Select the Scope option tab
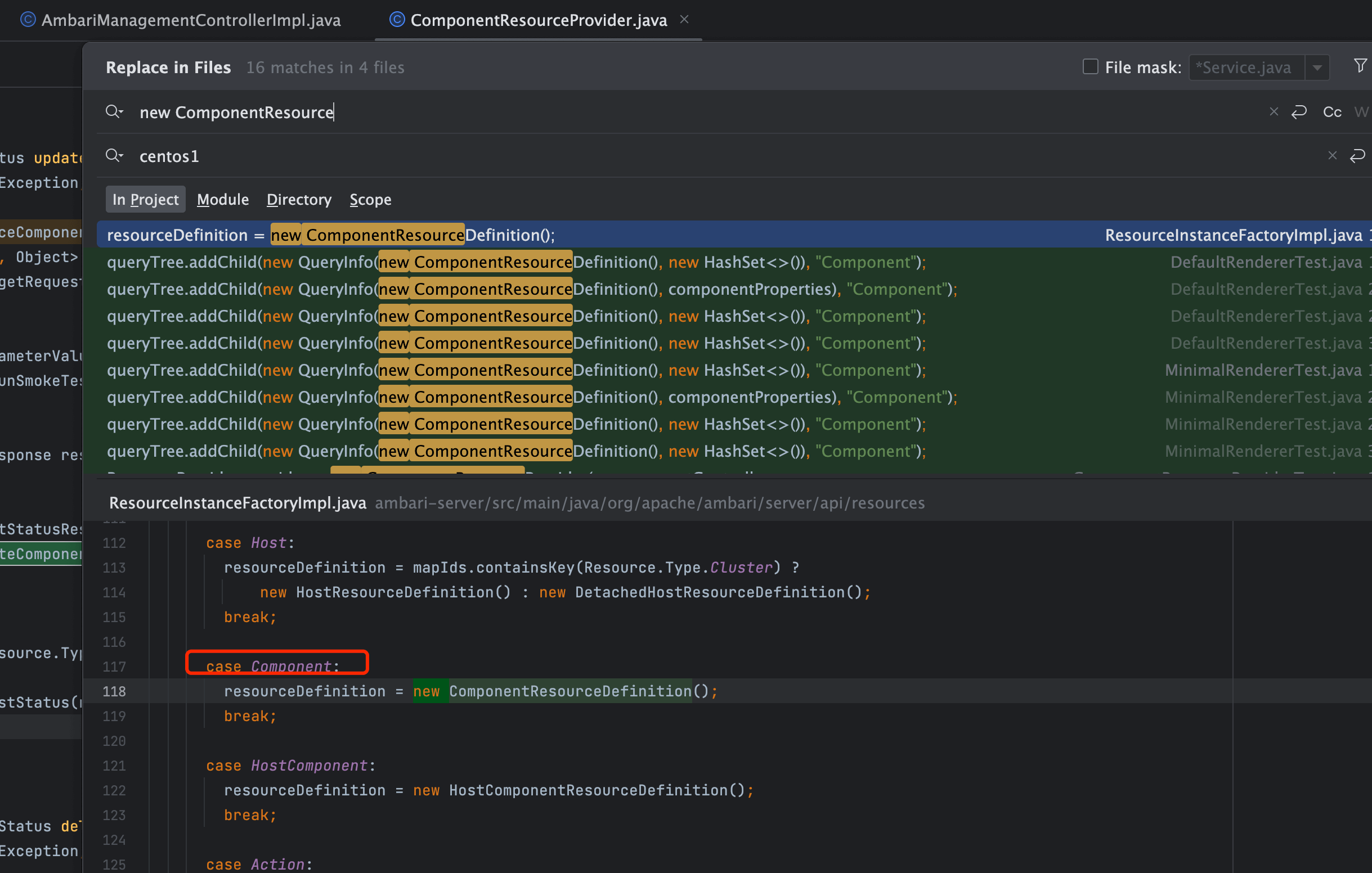 [370, 199]
